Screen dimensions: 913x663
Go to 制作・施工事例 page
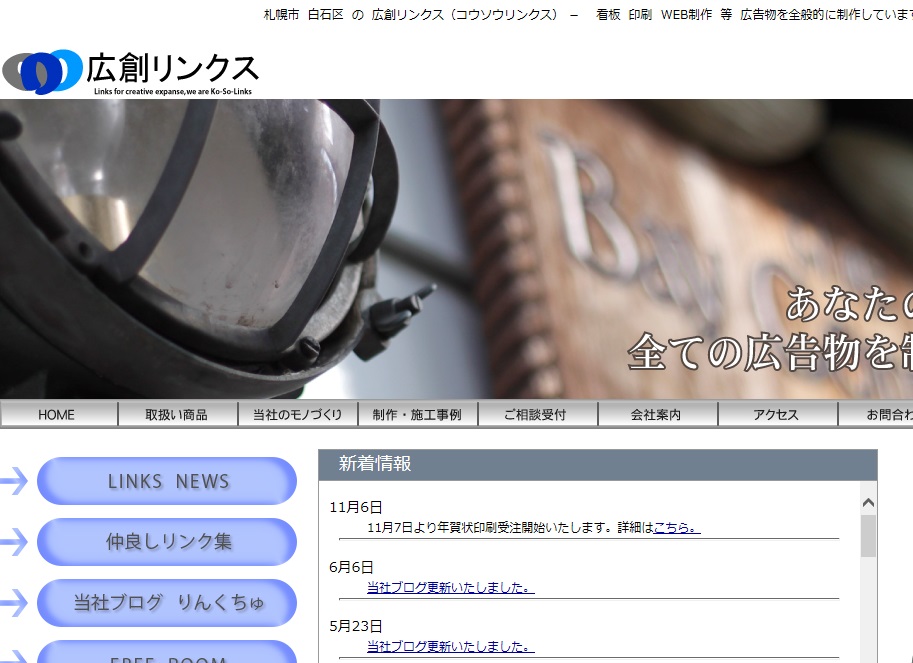(417, 414)
